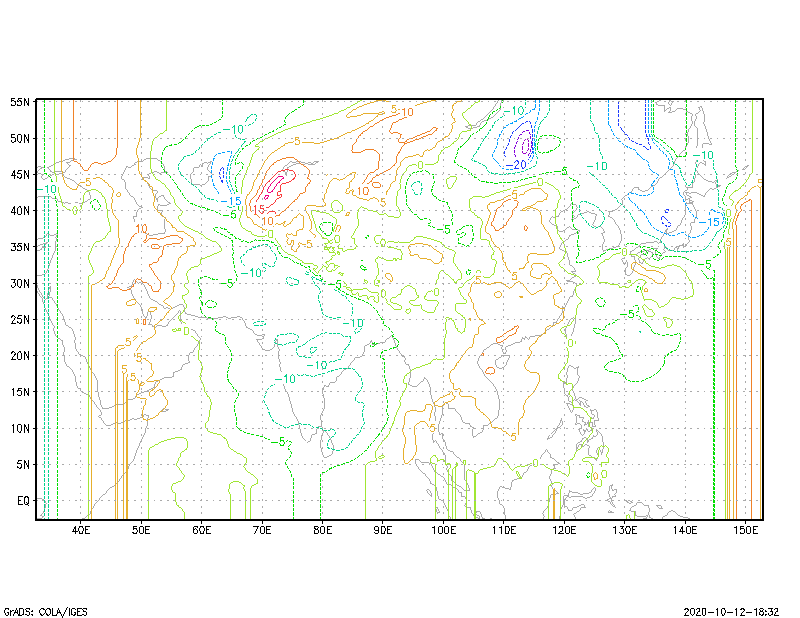Click the 50N latitude axis label
Viewport: 800px width, 618px height.
[20, 138]
